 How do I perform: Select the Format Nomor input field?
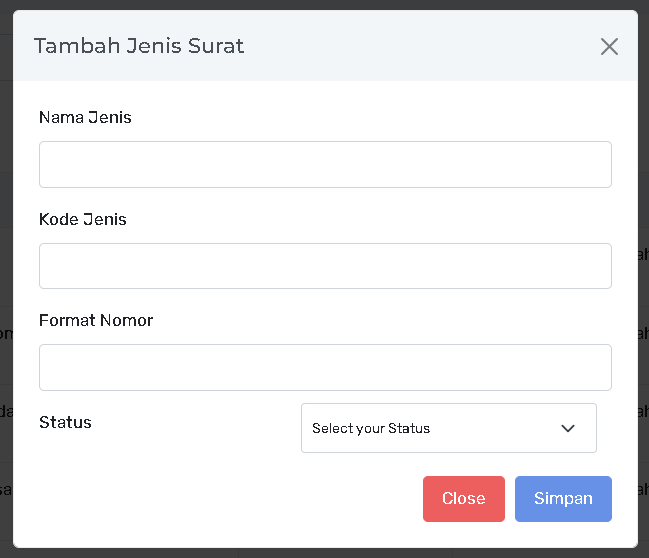pyautogui.click(x=325, y=367)
